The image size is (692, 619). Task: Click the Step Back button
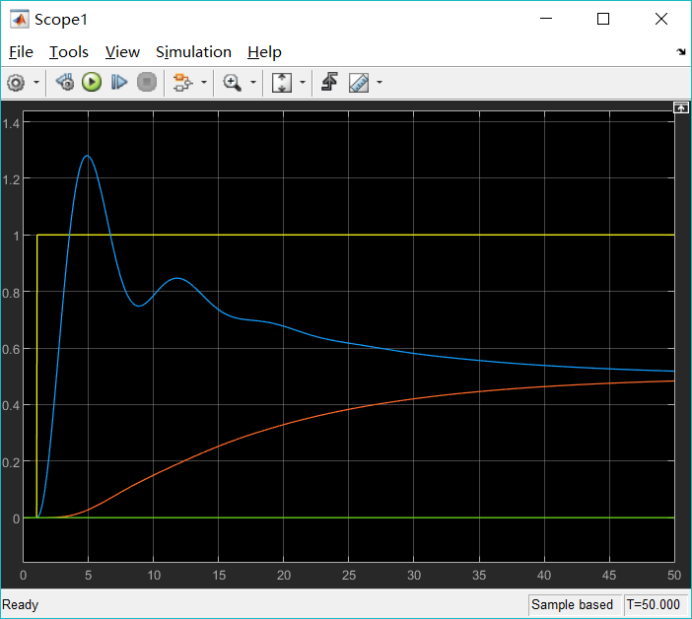(x=65, y=82)
